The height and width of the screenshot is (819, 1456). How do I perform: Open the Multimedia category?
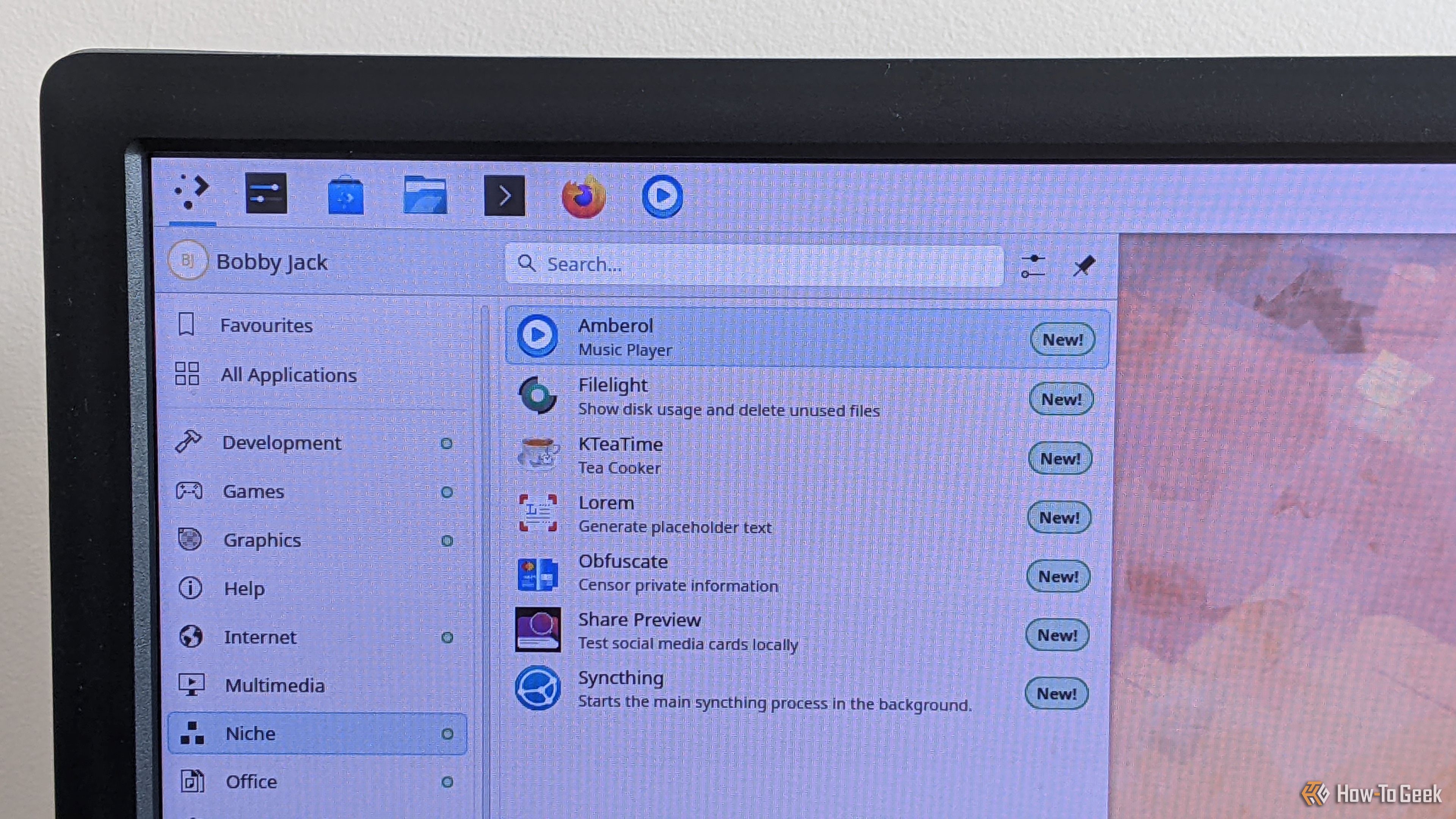click(317, 685)
